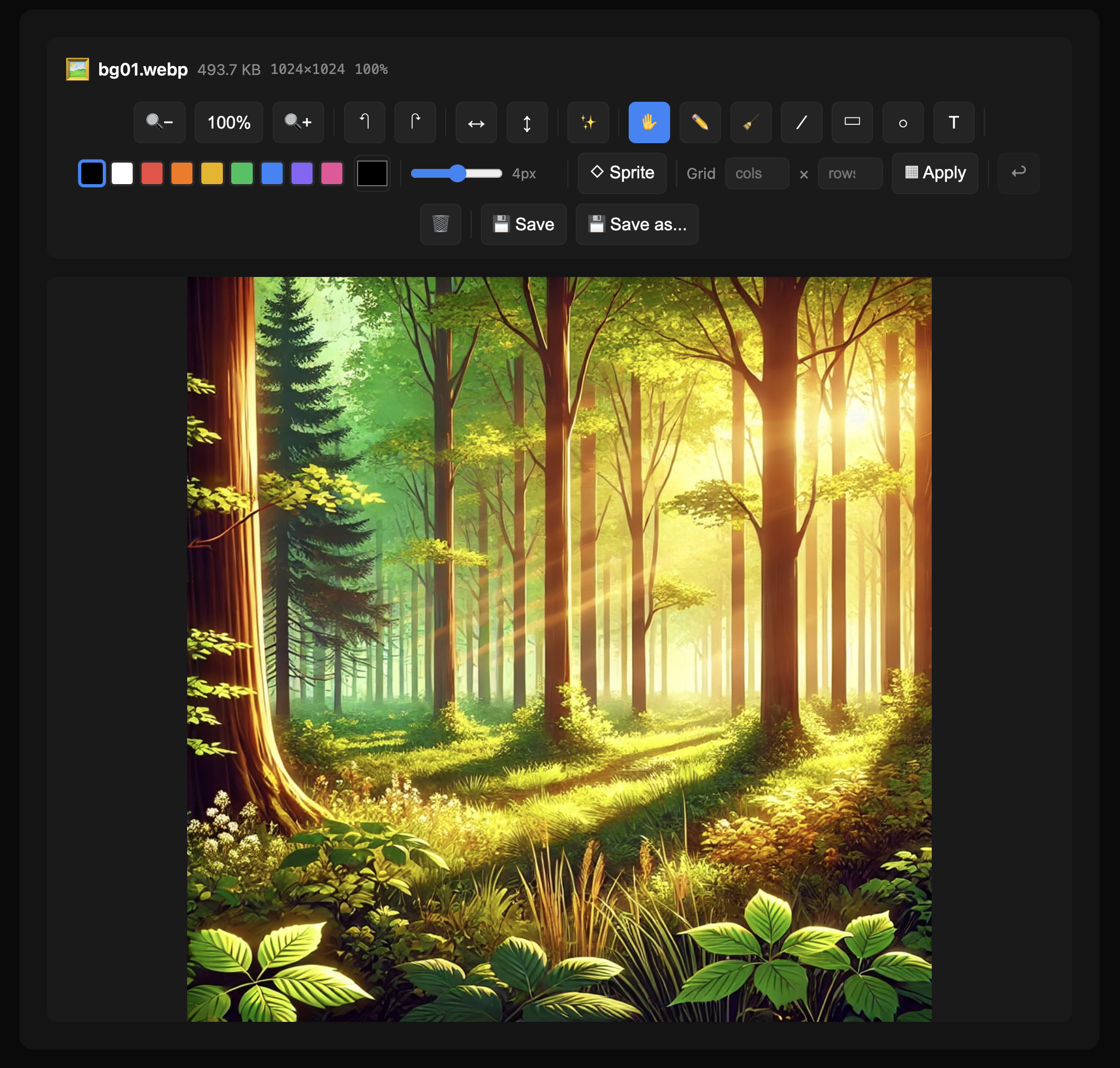Image resolution: width=1120 pixels, height=1068 pixels.
Task: Click the sparkles enhance icon
Action: pos(588,122)
